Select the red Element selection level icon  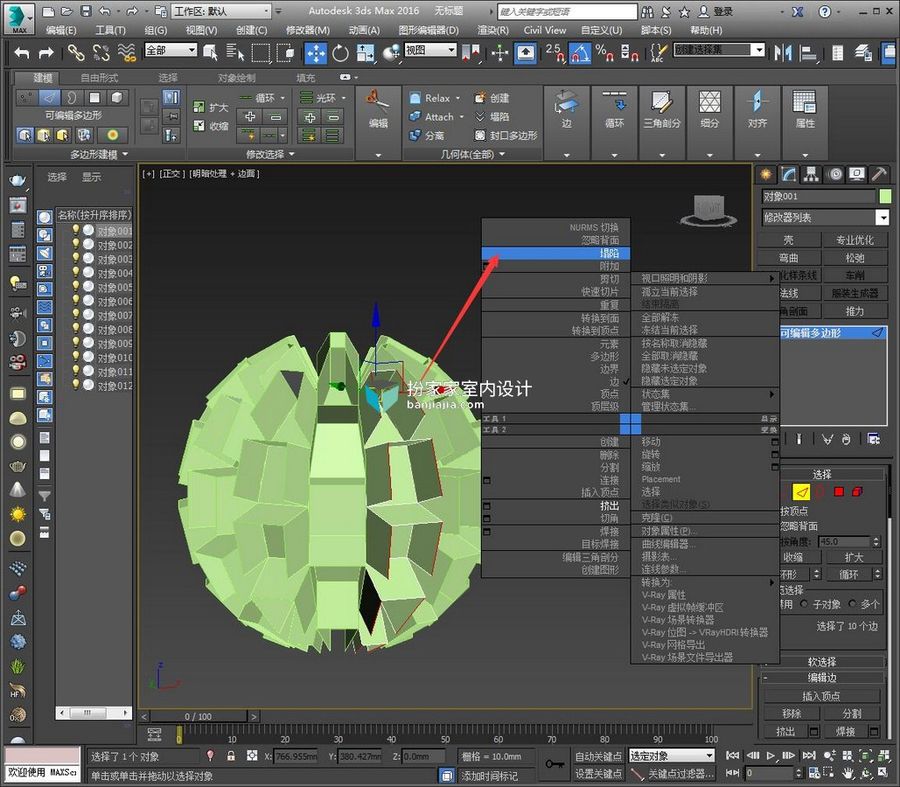pos(858,492)
